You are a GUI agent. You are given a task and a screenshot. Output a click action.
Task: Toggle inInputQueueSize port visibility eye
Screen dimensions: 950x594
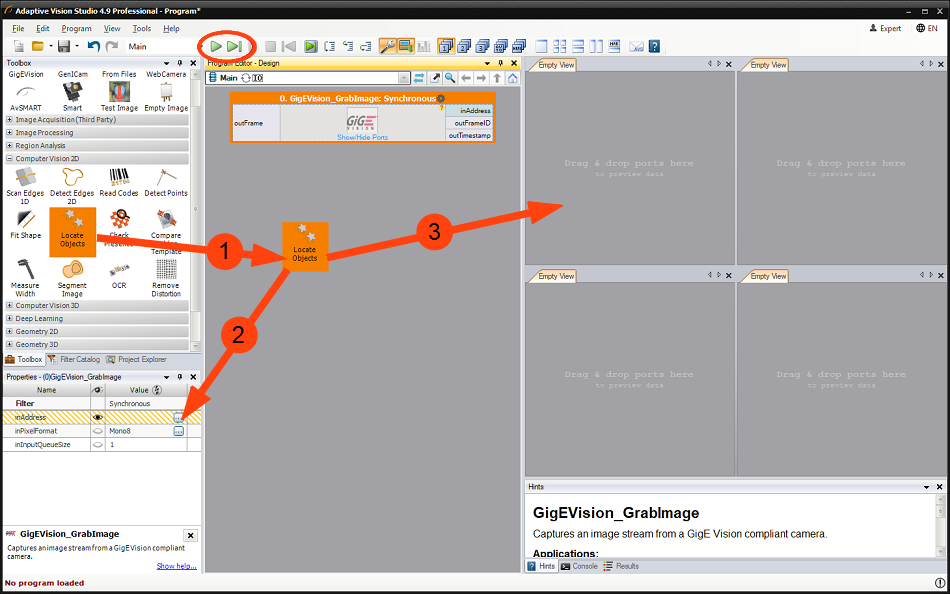tap(98, 444)
